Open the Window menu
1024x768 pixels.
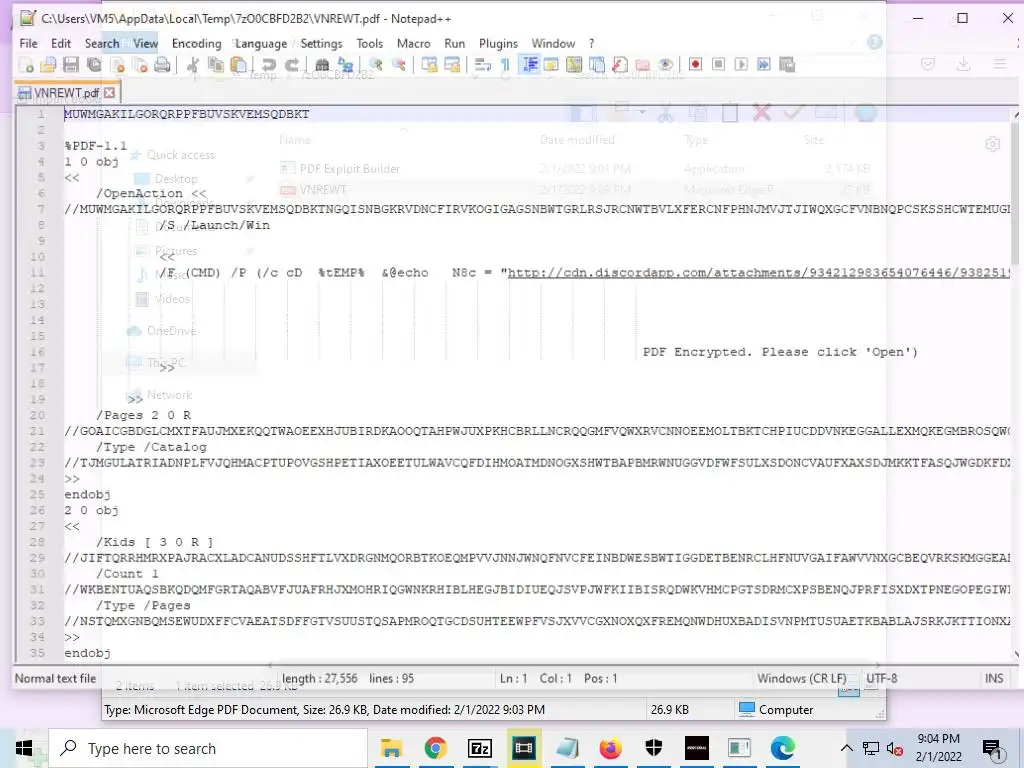(x=553, y=44)
